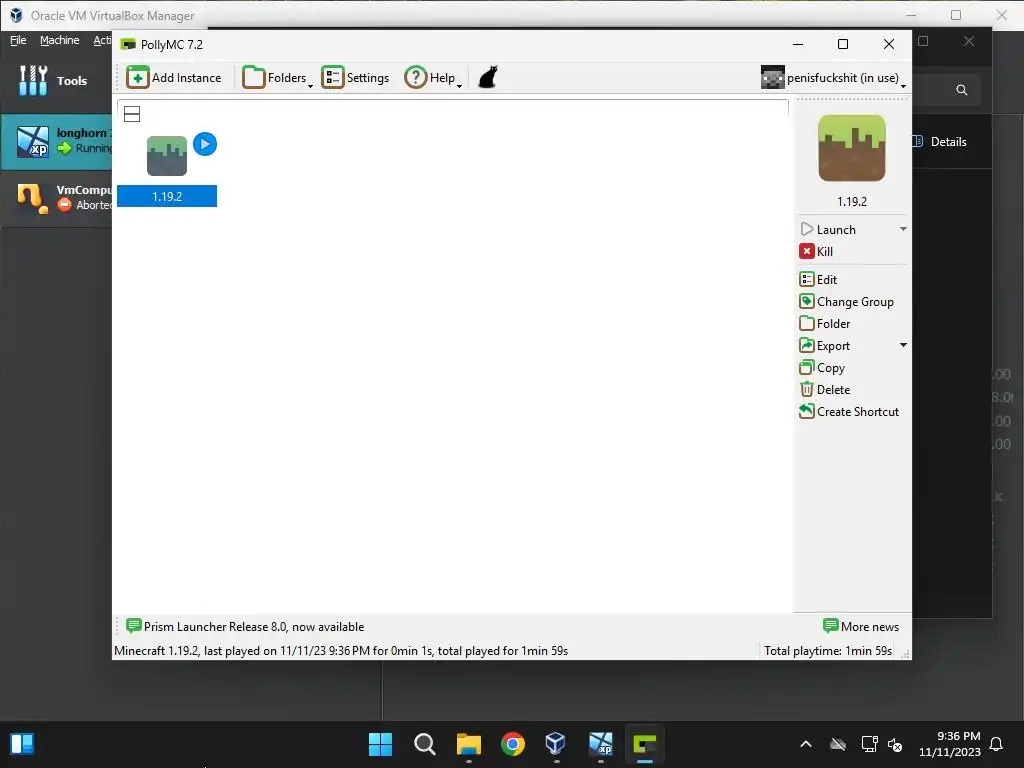Open the Widgets button on taskbar
Image resolution: width=1024 pixels, height=768 pixels.
[x=22, y=744]
